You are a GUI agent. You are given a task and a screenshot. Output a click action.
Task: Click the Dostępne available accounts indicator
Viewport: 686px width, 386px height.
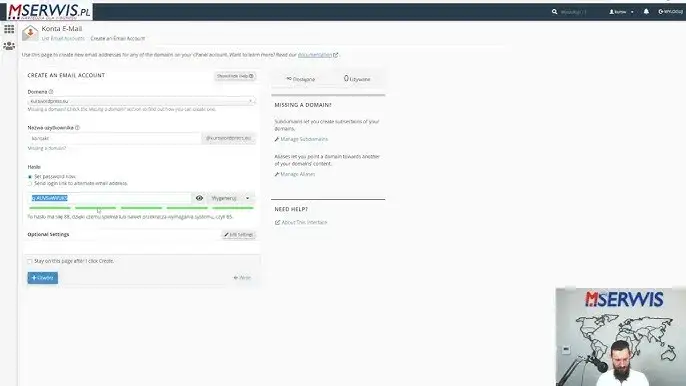tap(301, 79)
